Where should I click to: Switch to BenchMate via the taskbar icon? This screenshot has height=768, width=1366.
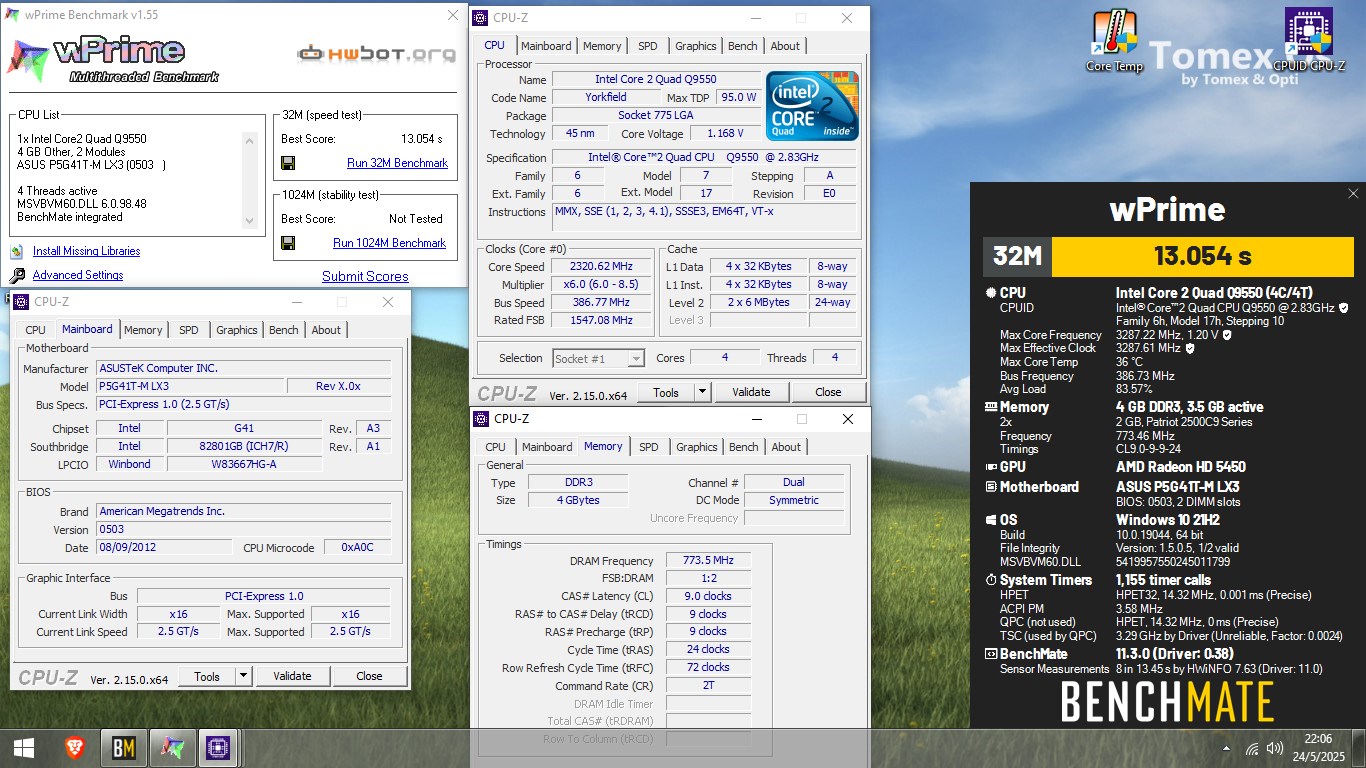click(x=124, y=747)
